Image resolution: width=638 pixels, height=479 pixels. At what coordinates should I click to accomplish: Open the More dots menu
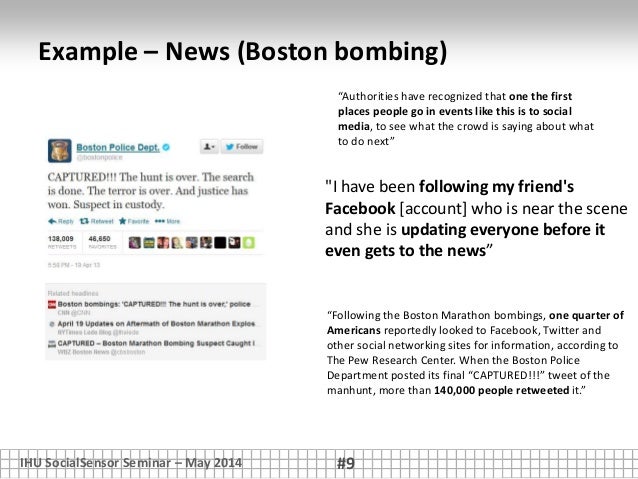167,221
